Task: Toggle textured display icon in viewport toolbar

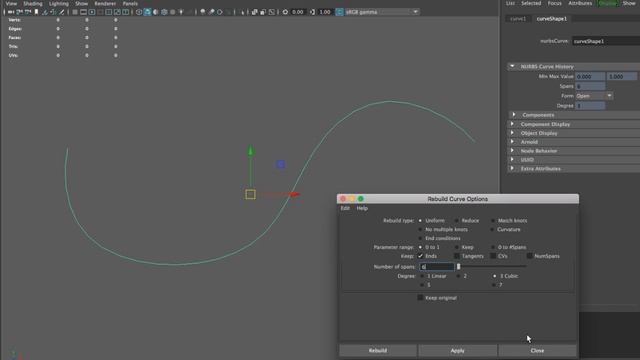Action: [x=173, y=12]
